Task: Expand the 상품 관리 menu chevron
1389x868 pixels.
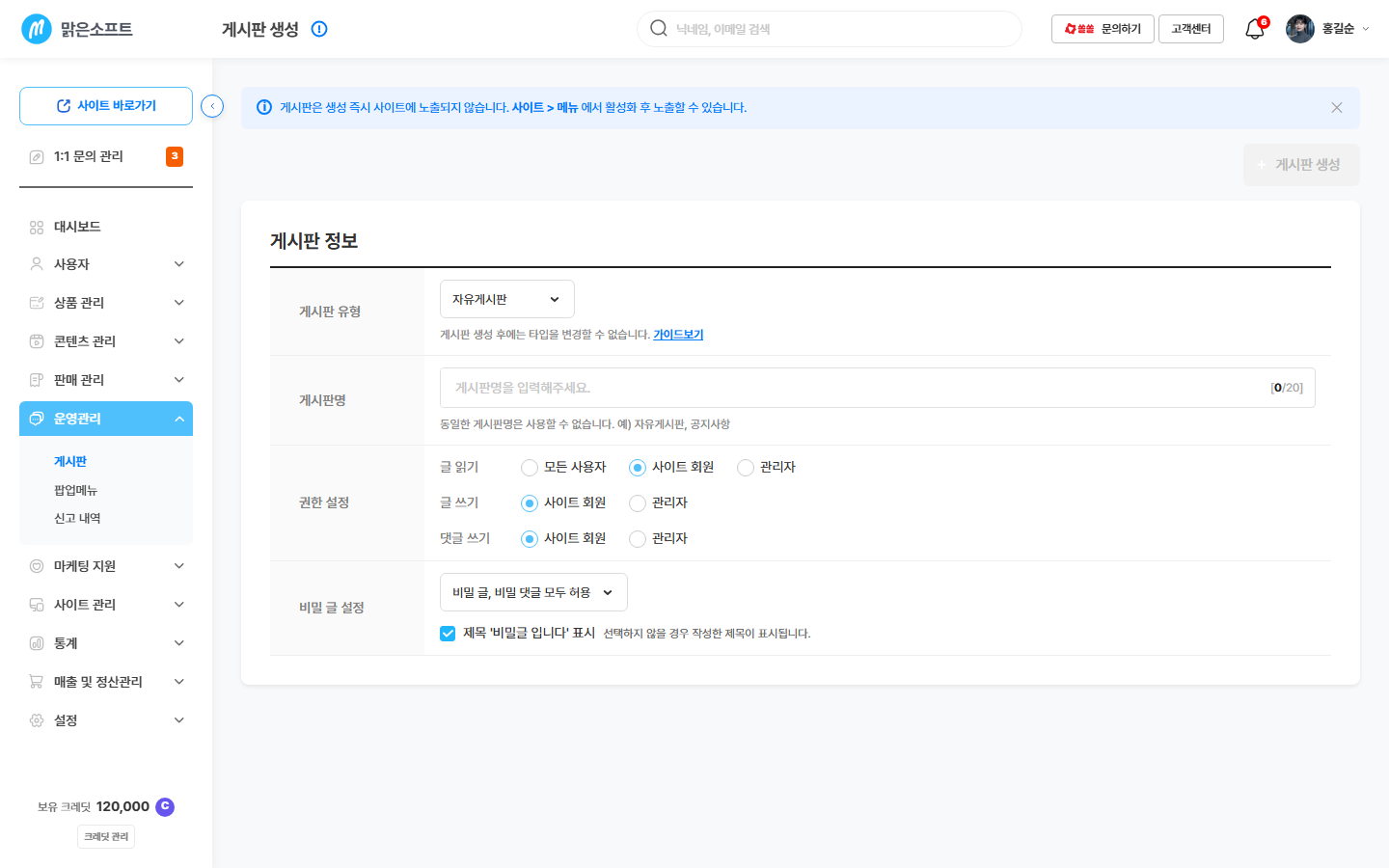Action: (x=179, y=303)
